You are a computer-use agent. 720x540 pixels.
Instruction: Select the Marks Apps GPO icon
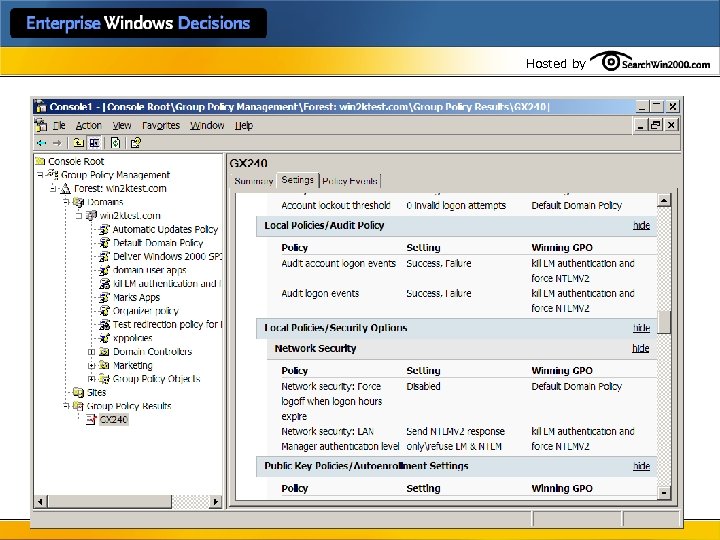point(104,297)
